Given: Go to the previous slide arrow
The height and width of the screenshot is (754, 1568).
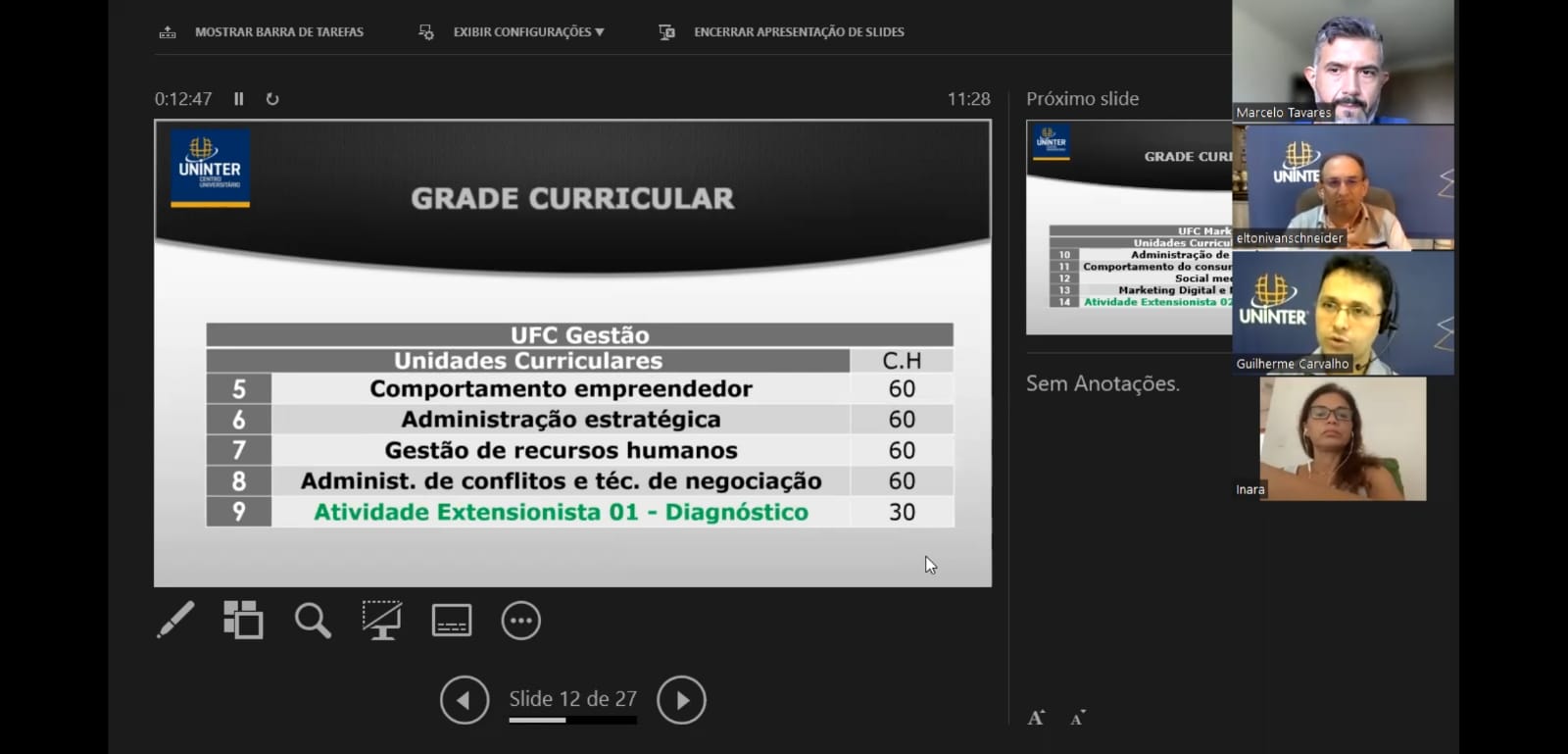Looking at the screenshot, I should tap(465, 700).
